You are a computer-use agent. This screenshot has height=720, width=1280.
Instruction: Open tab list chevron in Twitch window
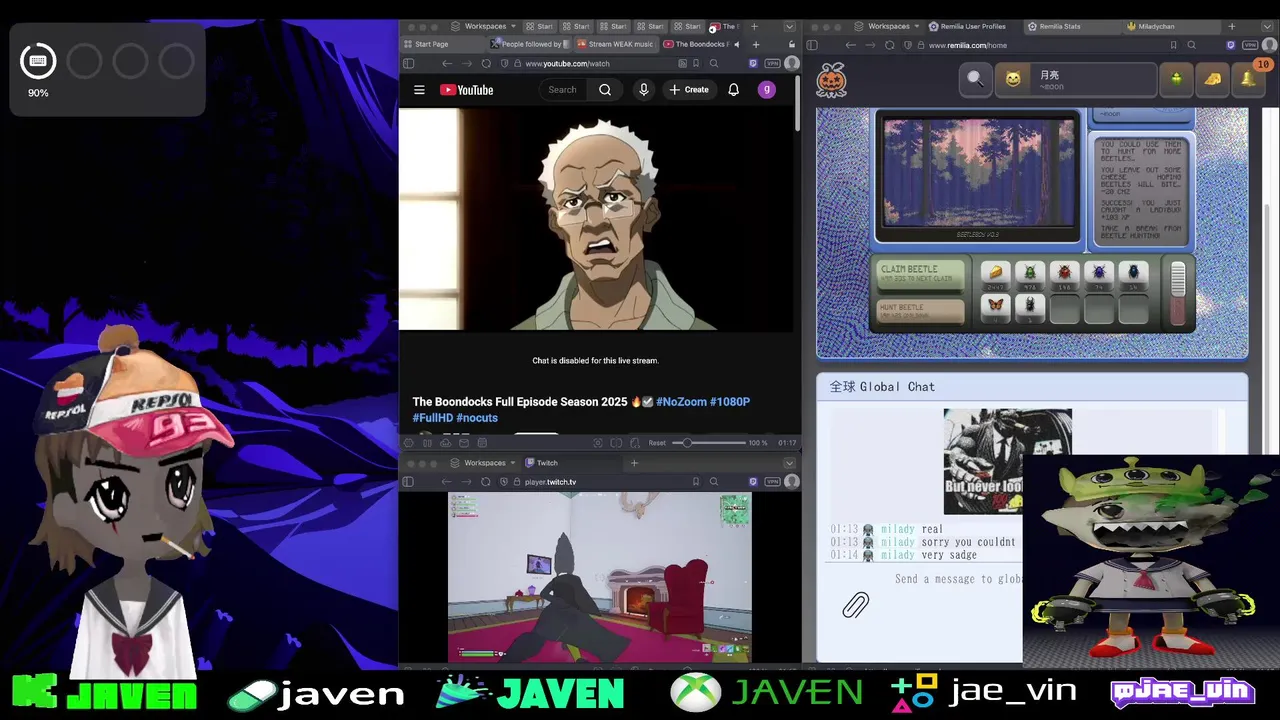click(x=789, y=463)
